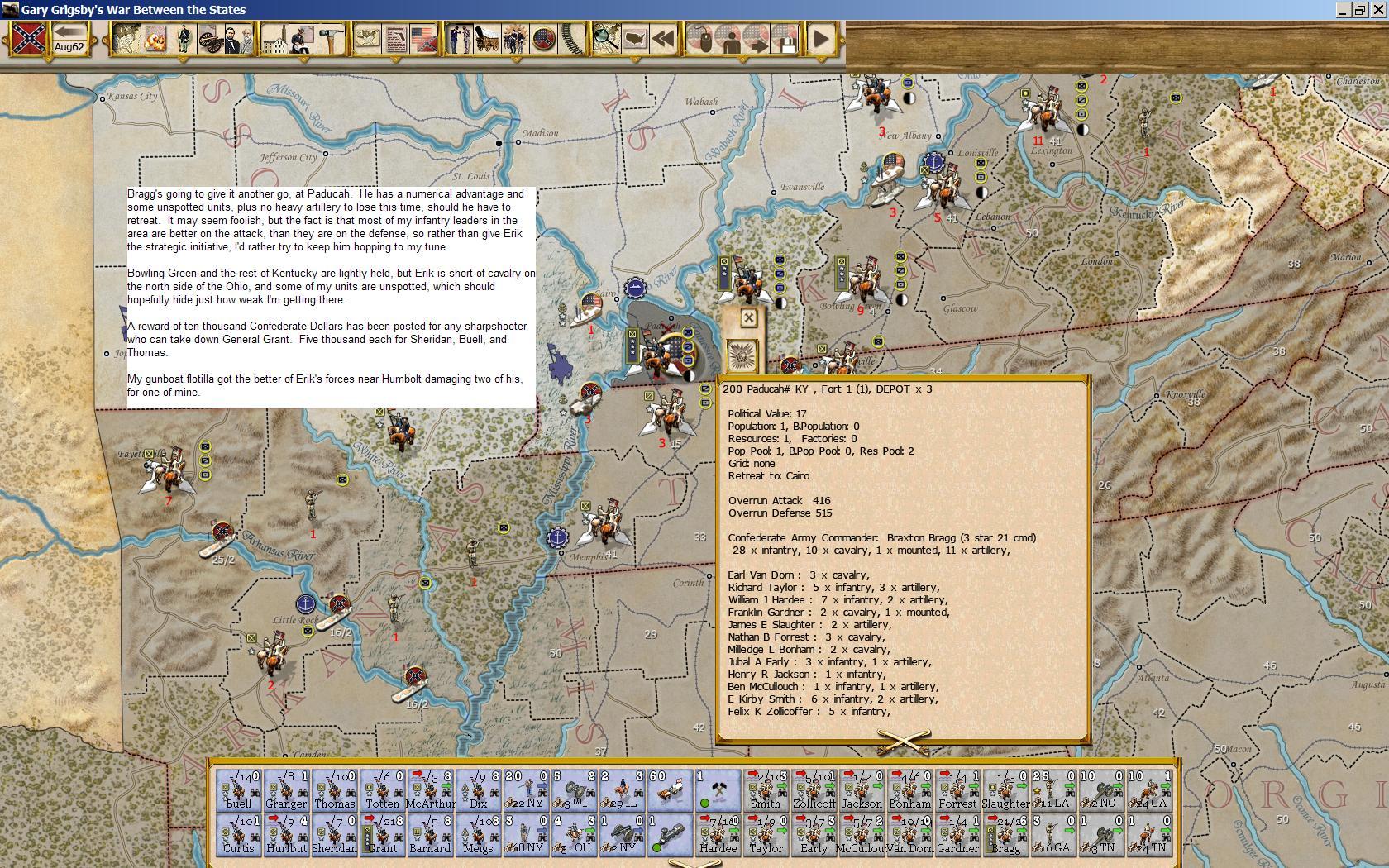Select the Sheridan leader card

coord(334,834)
